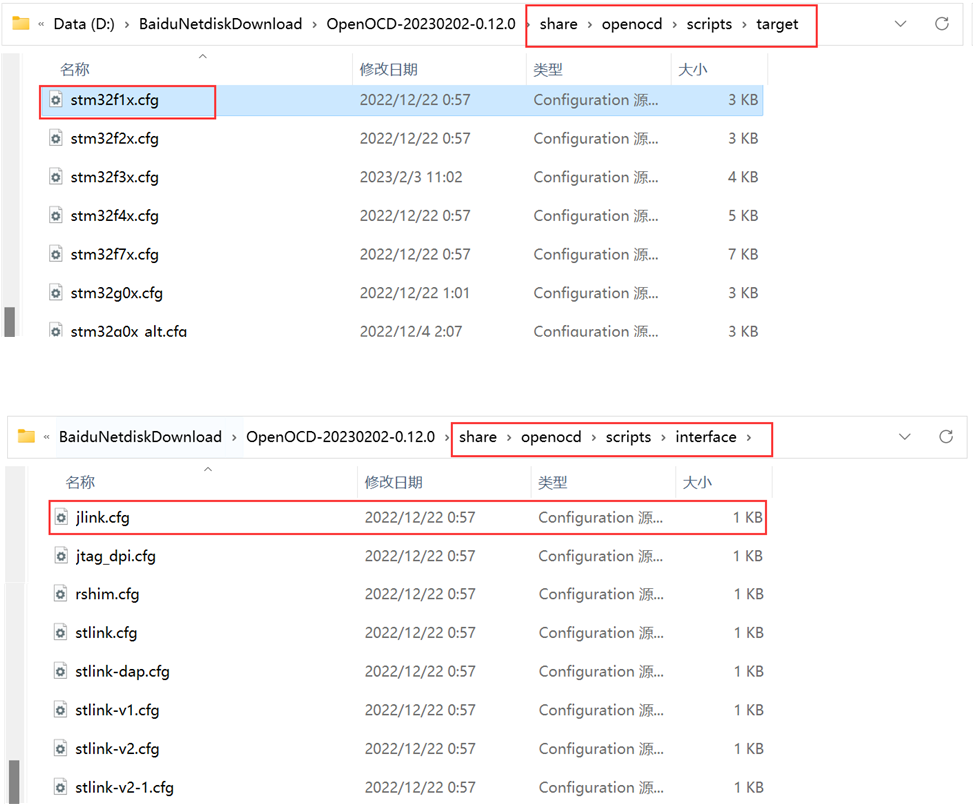Click the rshim.cfg file icon
The height and width of the screenshot is (805, 974).
click(62, 595)
